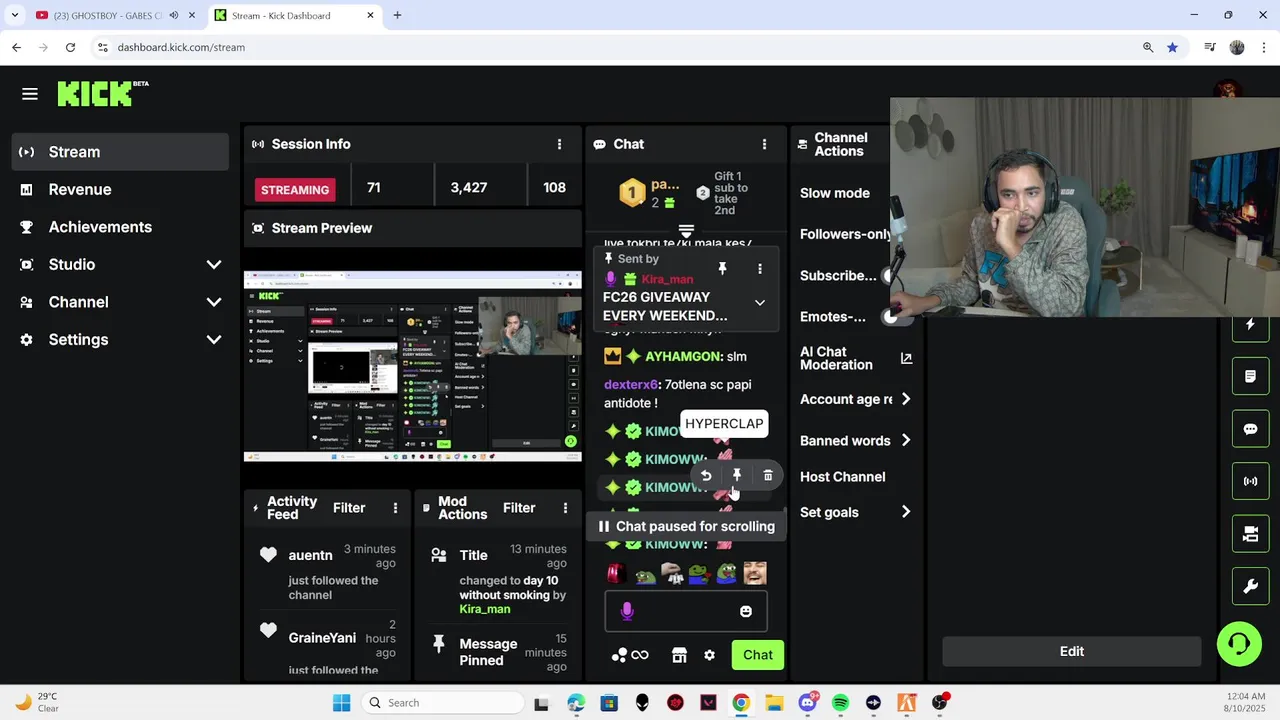Open Activity Feed three-dot menu

coord(395,508)
